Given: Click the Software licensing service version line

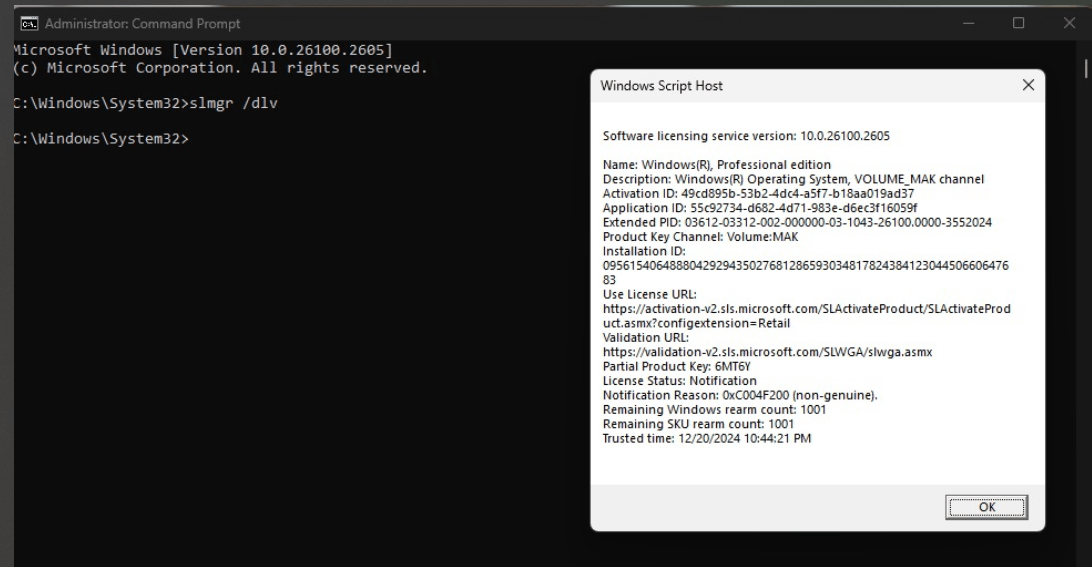Looking at the screenshot, I should coord(746,136).
